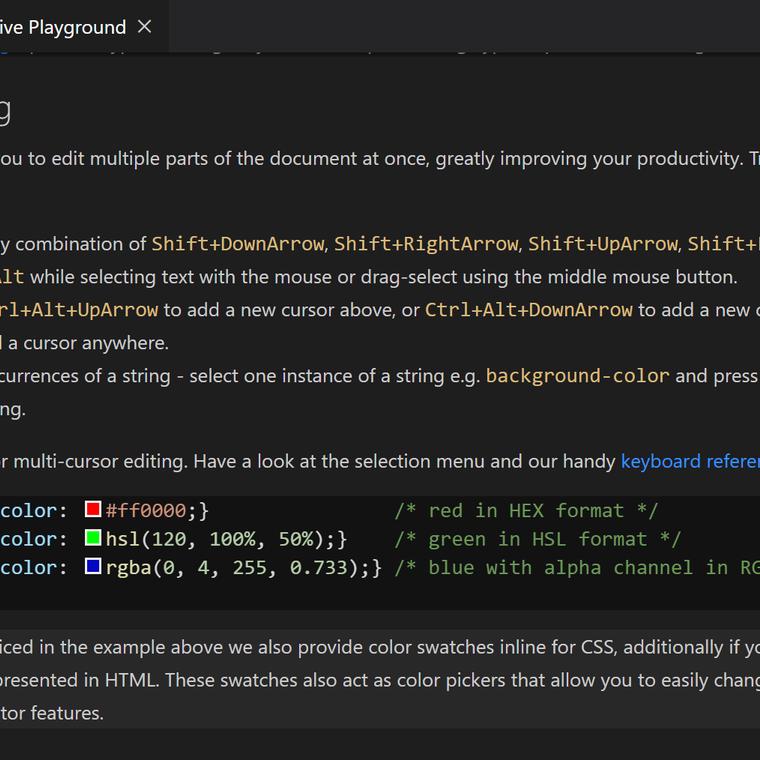Screen dimensions: 760x760
Task: Click the #ff0000 hex value in code
Action: pos(146,511)
